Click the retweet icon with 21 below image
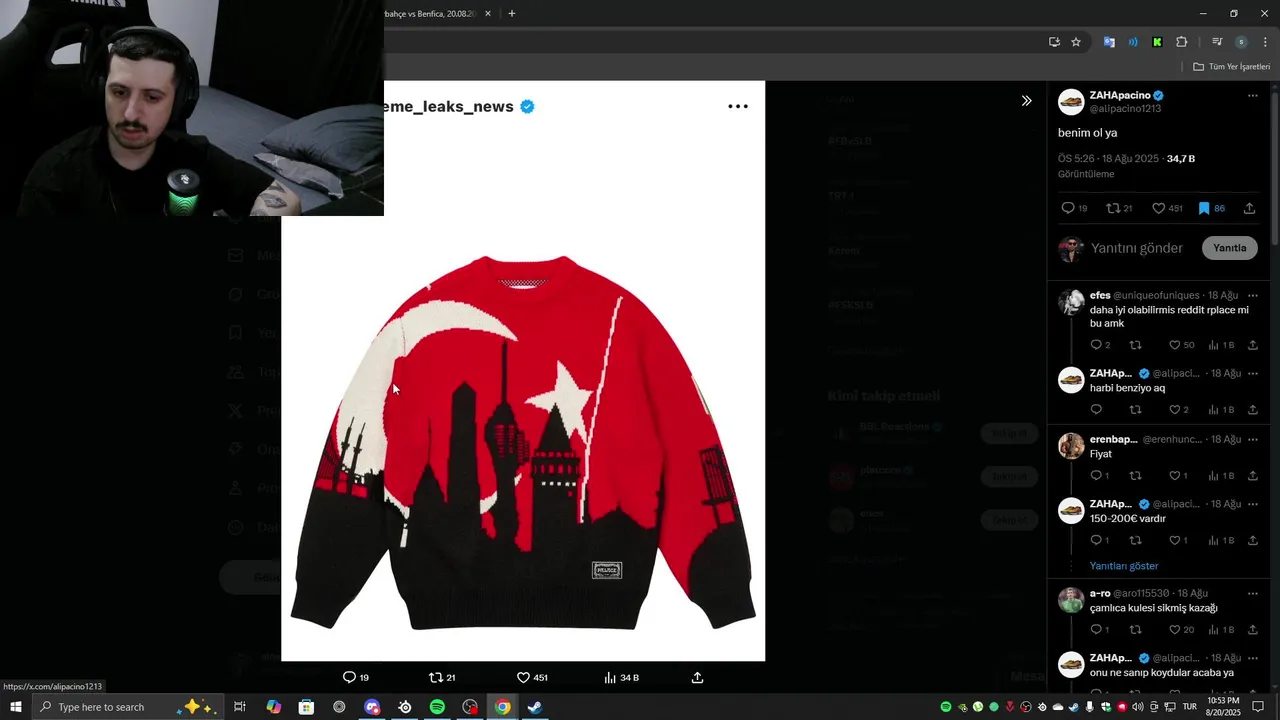This screenshot has height=720, width=1280. (x=442, y=677)
